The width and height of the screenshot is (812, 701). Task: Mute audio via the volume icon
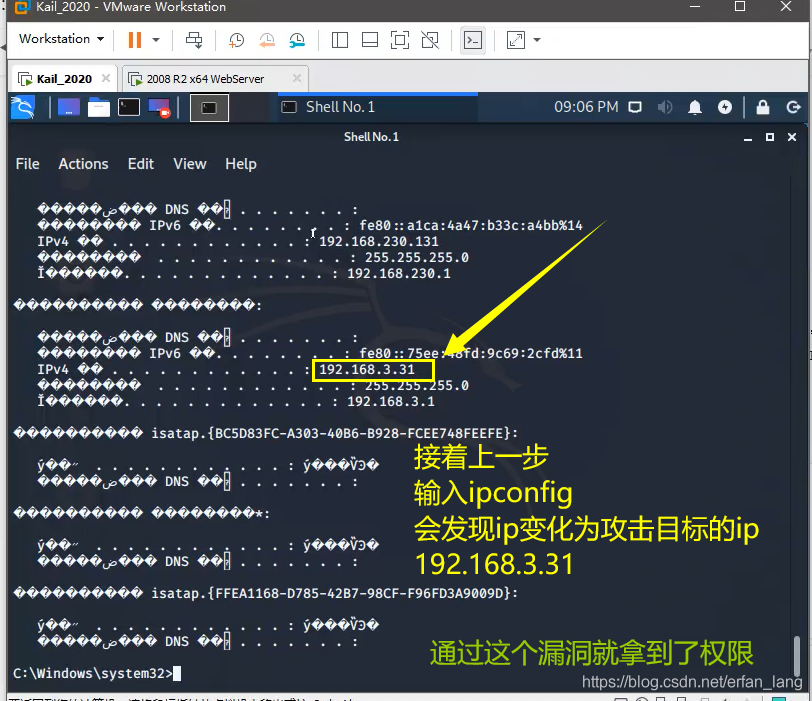coord(665,107)
